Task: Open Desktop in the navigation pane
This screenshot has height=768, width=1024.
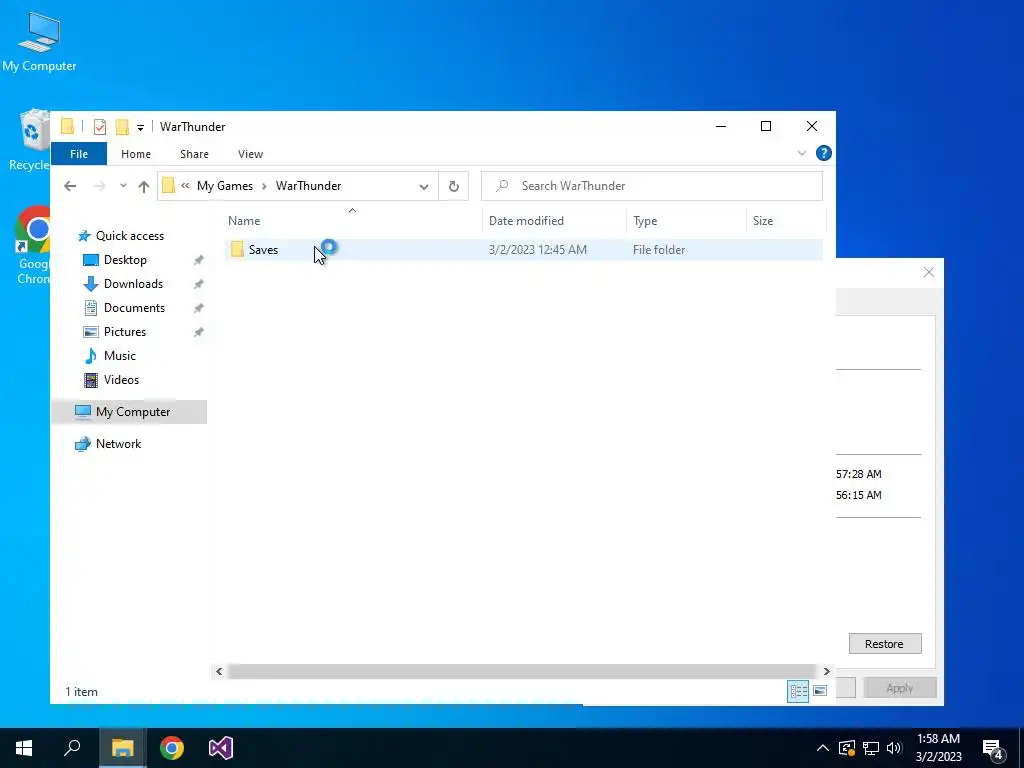Action: click(125, 260)
